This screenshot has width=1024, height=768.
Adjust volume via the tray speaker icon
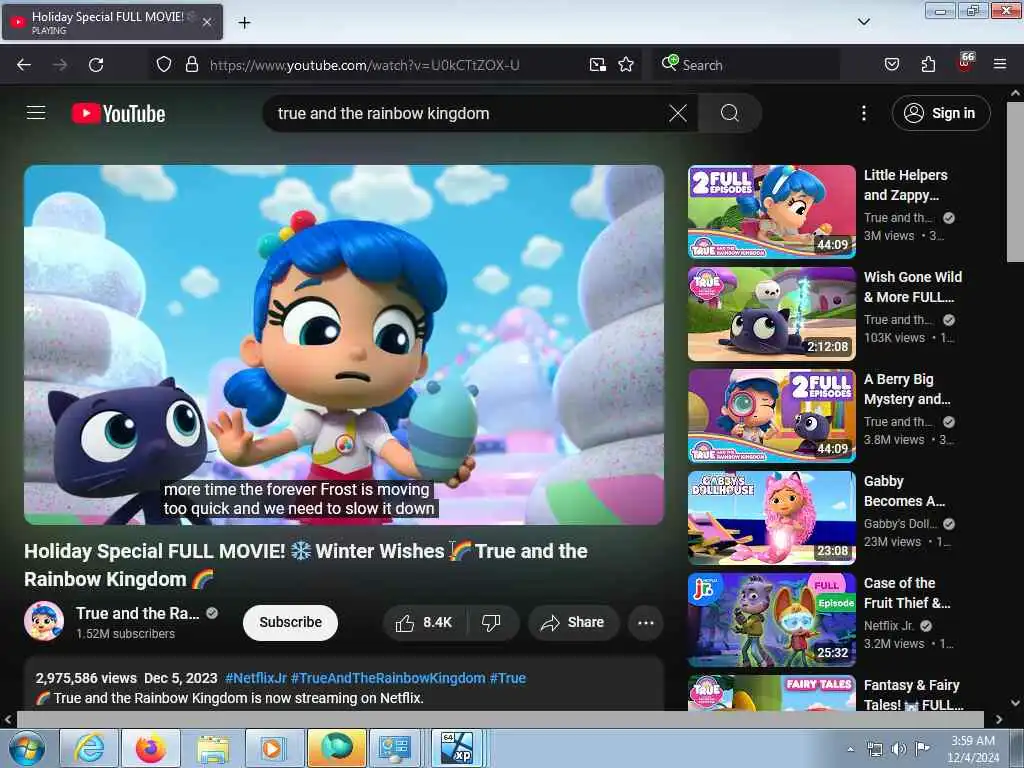(899, 749)
